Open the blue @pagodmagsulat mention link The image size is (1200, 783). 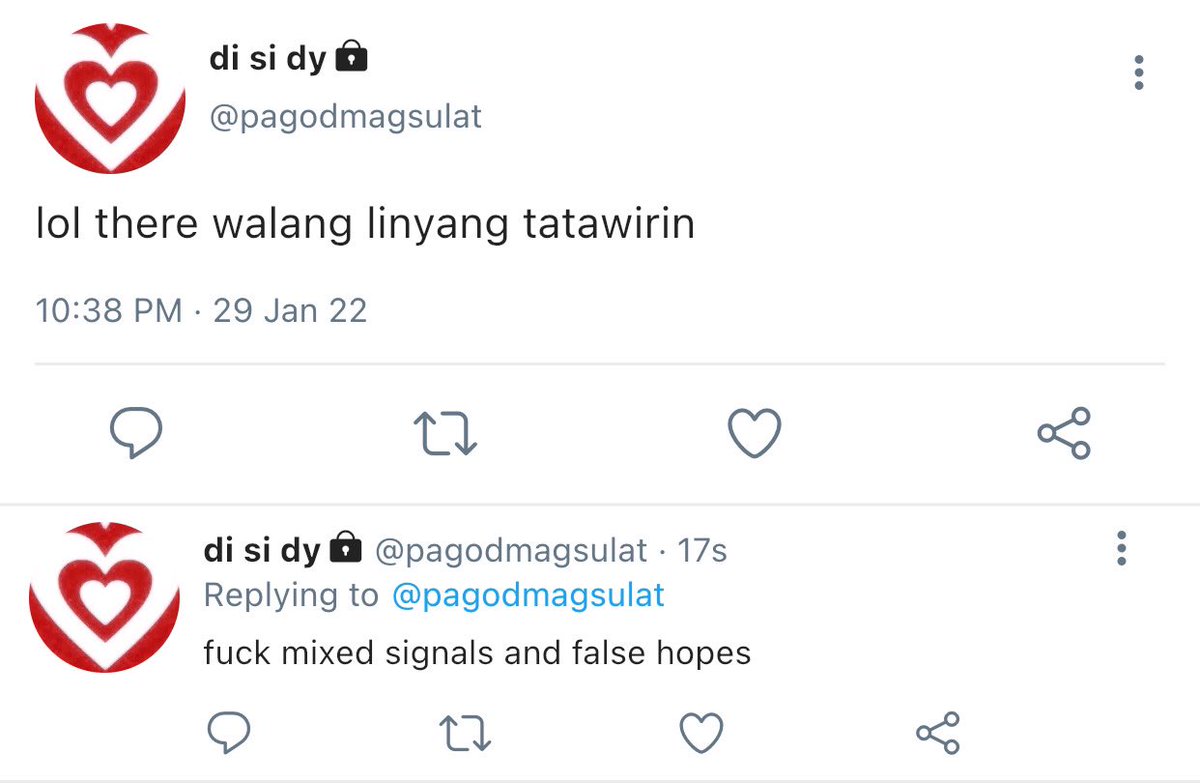click(x=528, y=595)
